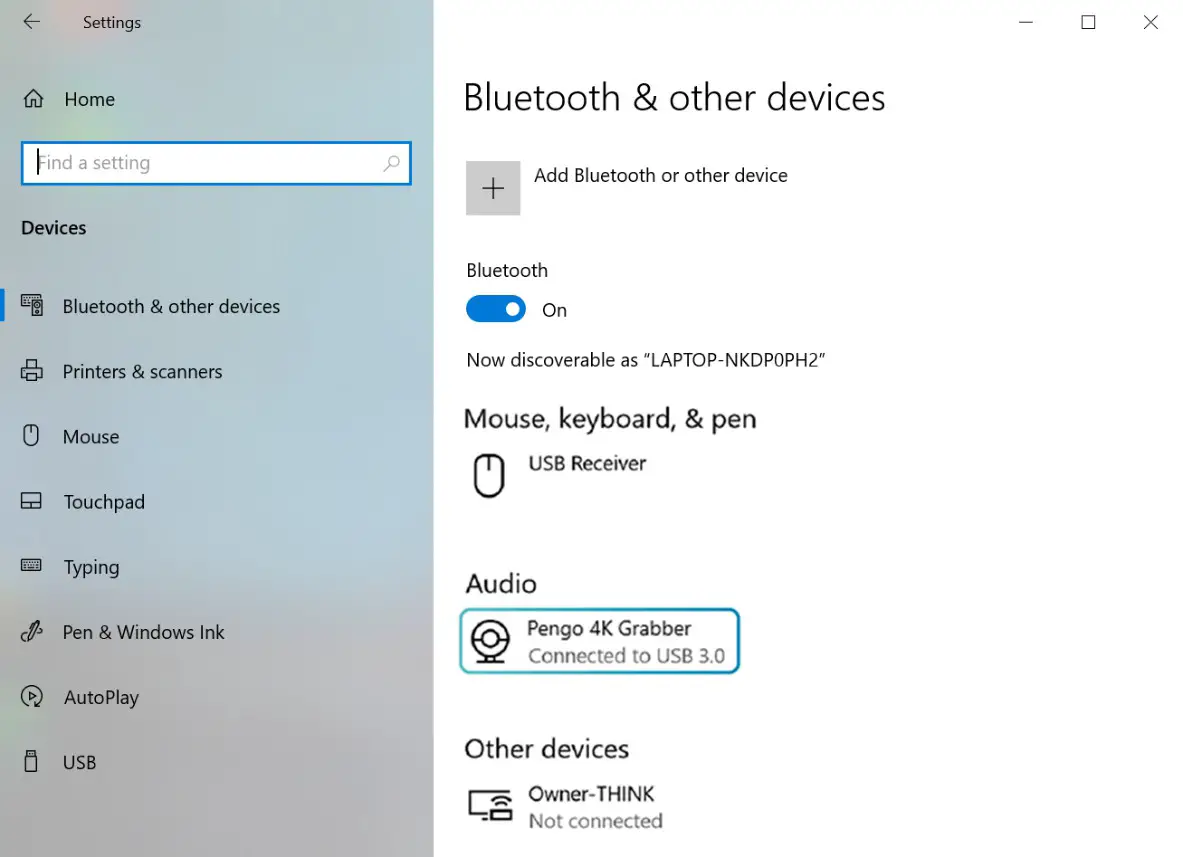Click the Home link

point(90,99)
